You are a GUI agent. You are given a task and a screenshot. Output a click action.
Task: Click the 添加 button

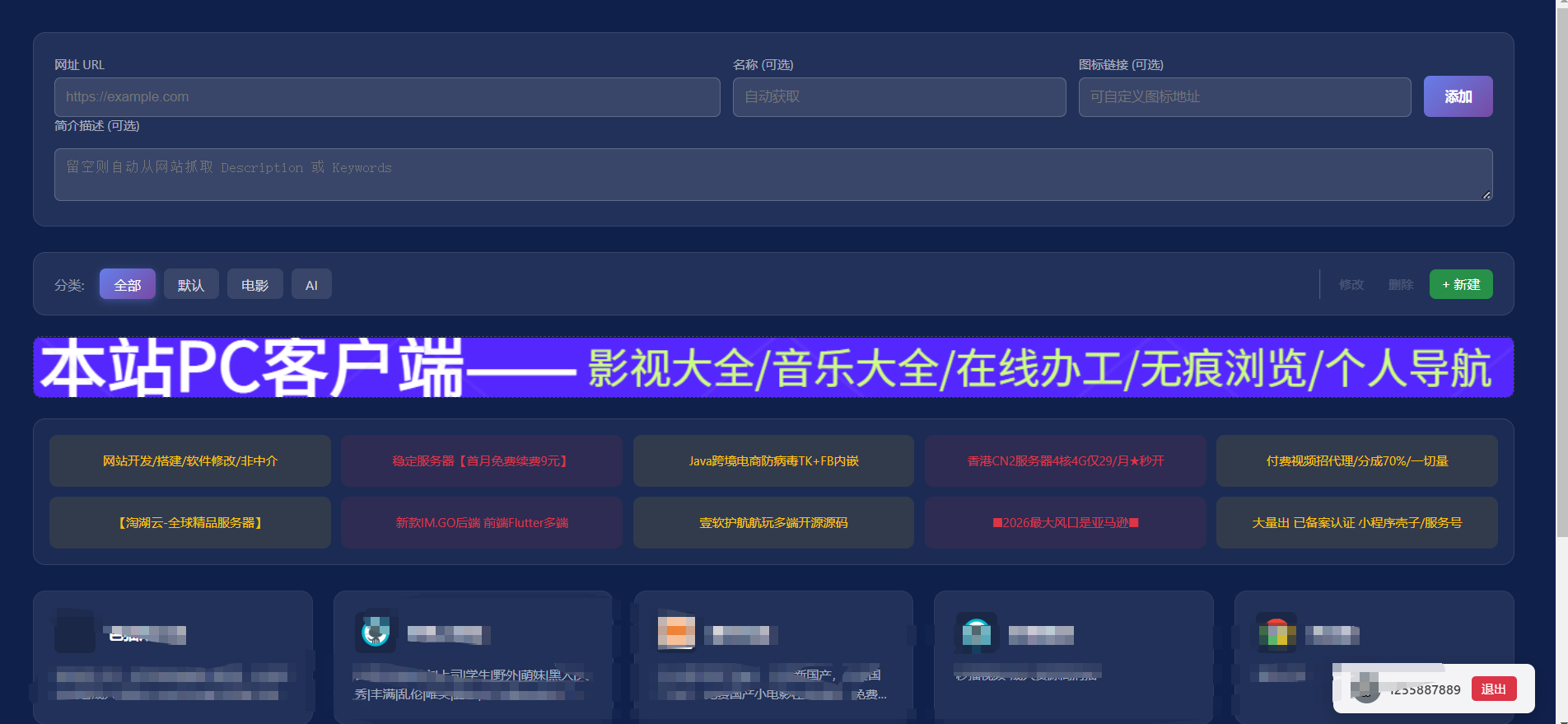1458,96
